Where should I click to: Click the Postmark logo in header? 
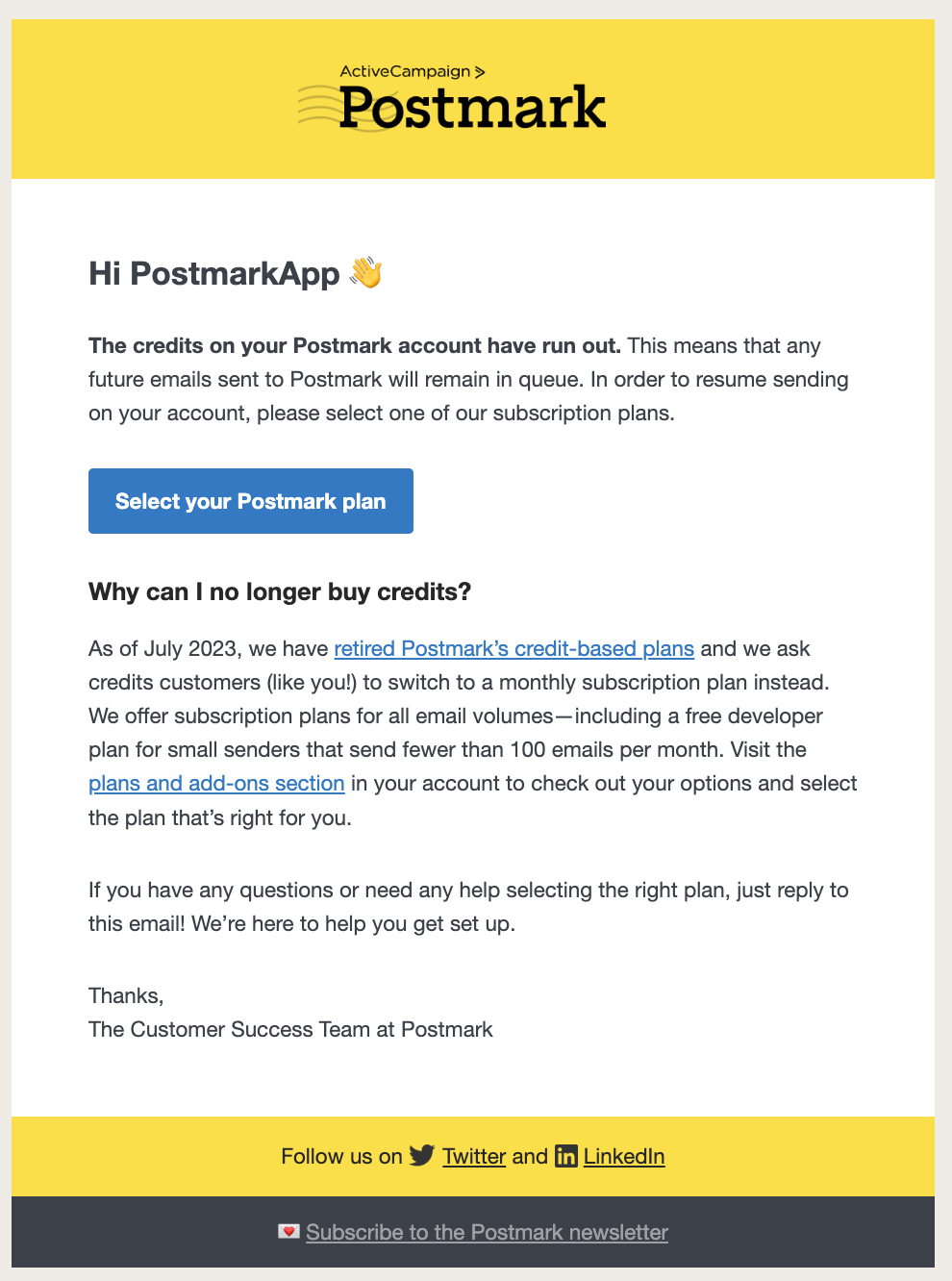coord(472,109)
